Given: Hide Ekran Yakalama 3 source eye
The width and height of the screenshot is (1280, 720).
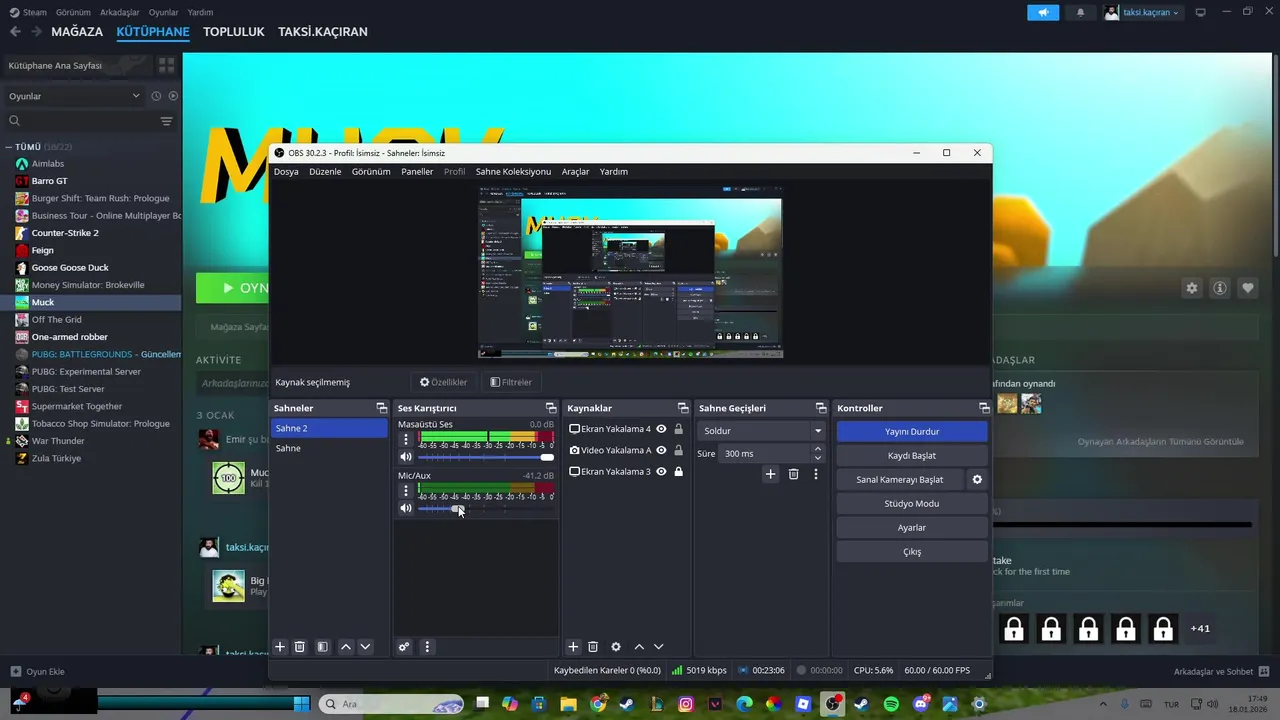Looking at the screenshot, I should tap(661, 471).
